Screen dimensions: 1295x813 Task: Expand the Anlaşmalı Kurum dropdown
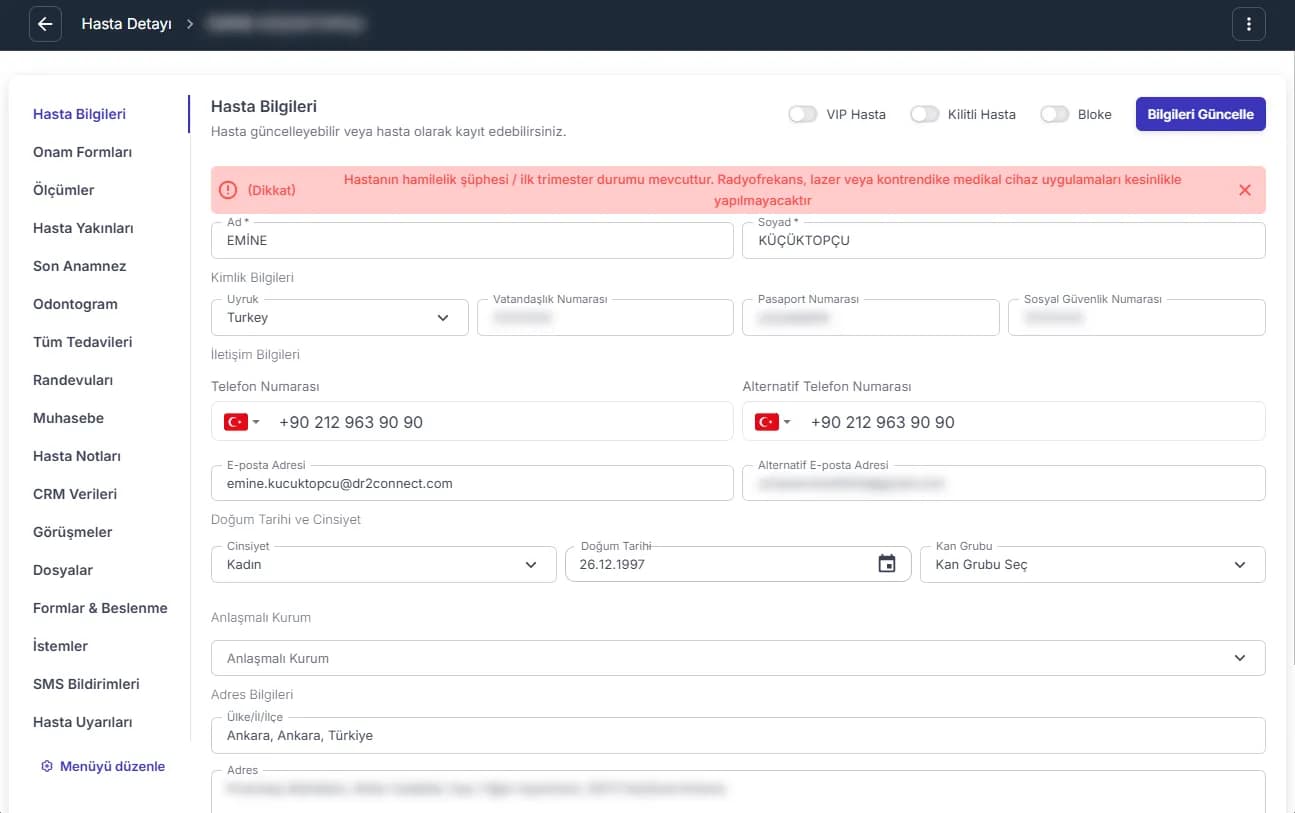(738, 658)
